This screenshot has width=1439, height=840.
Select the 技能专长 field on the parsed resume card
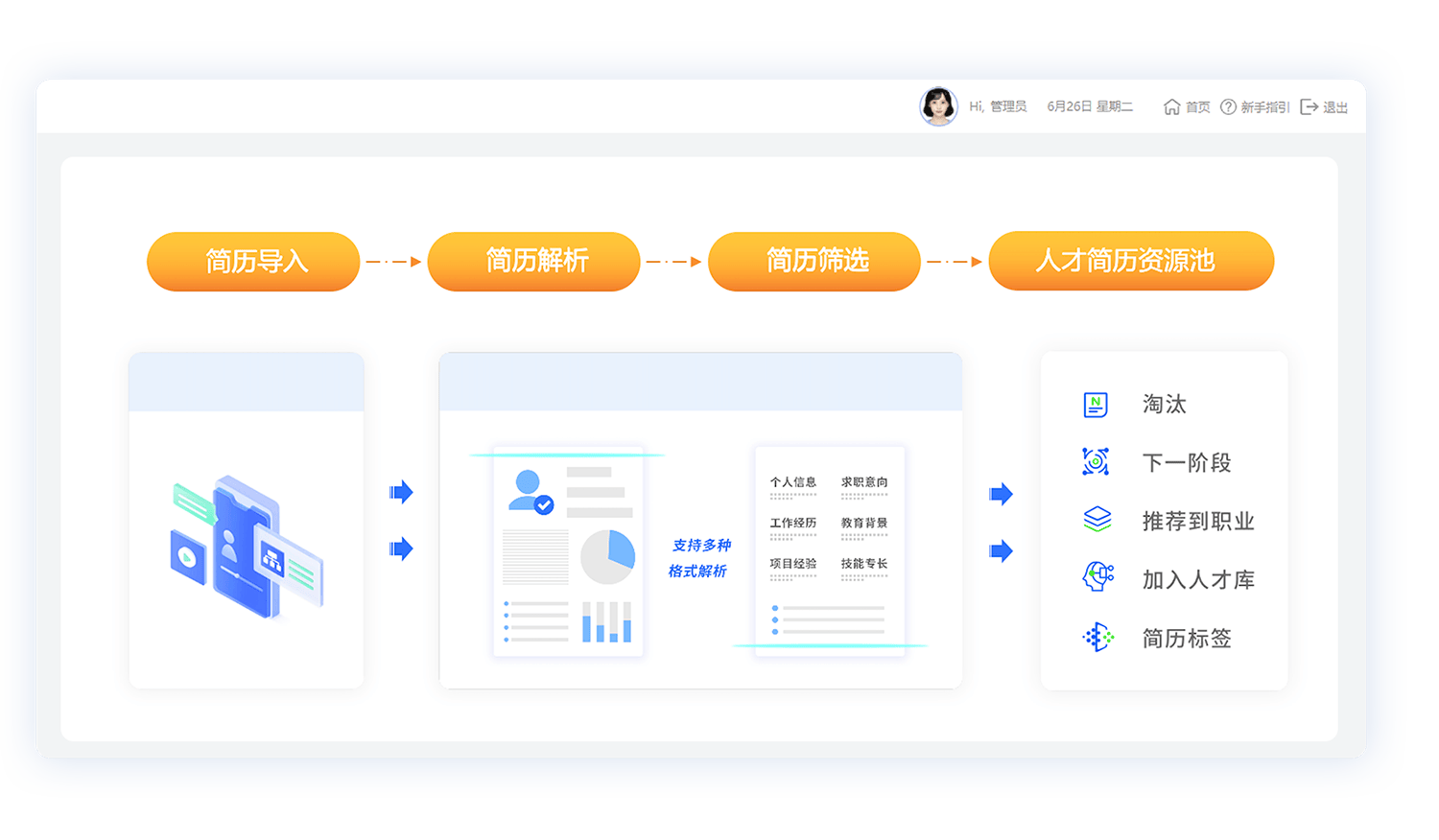coord(862,565)
